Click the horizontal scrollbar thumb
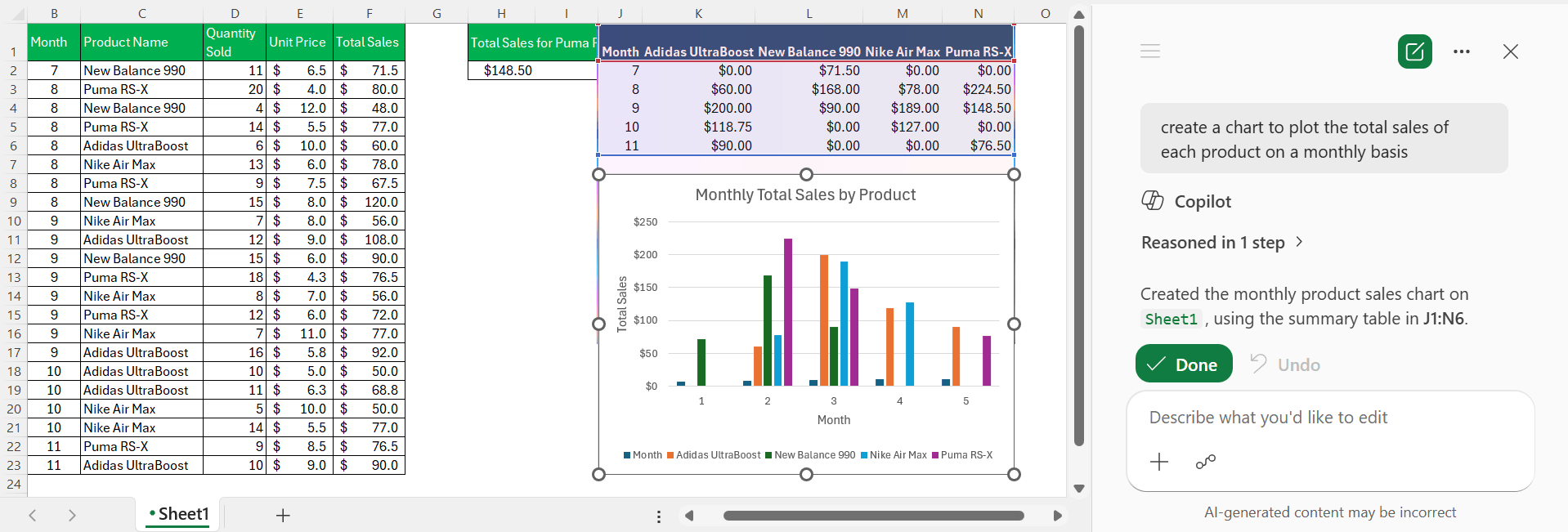Image resolution: width=1568 pixels, height=532 pixels. click(873, 516)
